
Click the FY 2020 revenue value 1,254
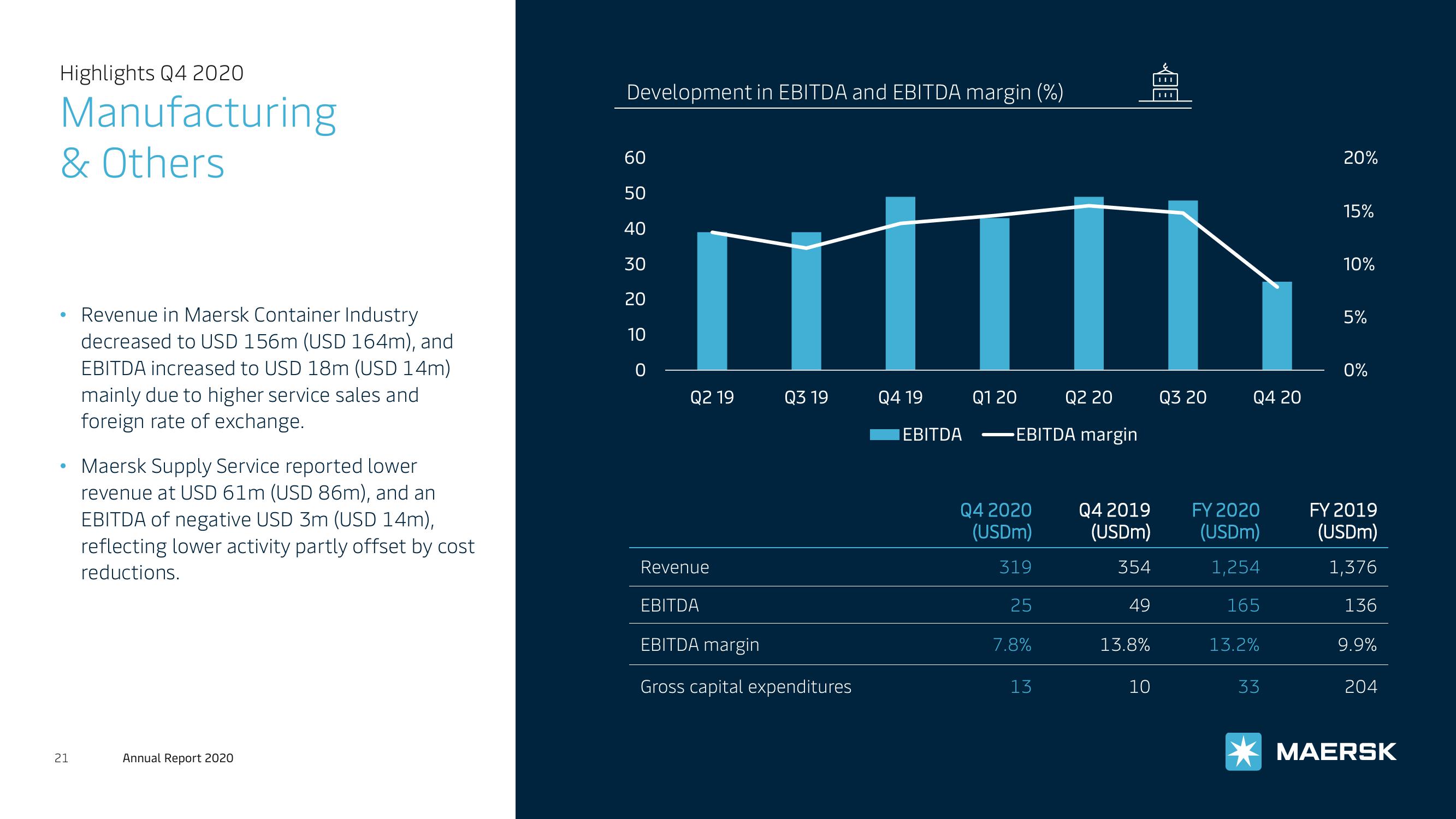(x=1235, y=567)
